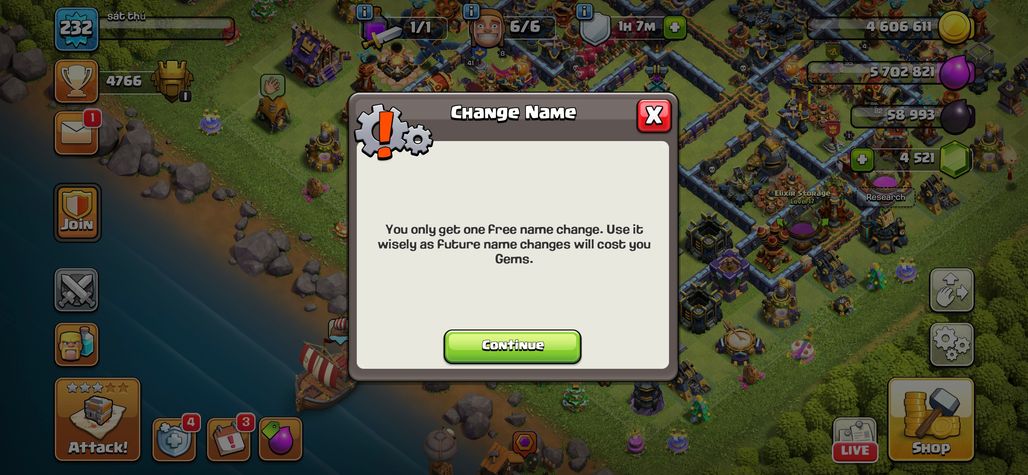Open the crossed swords war icon
Viewport: 1028px width, 475px height.
pyautogui.click(x=77, y=290)
